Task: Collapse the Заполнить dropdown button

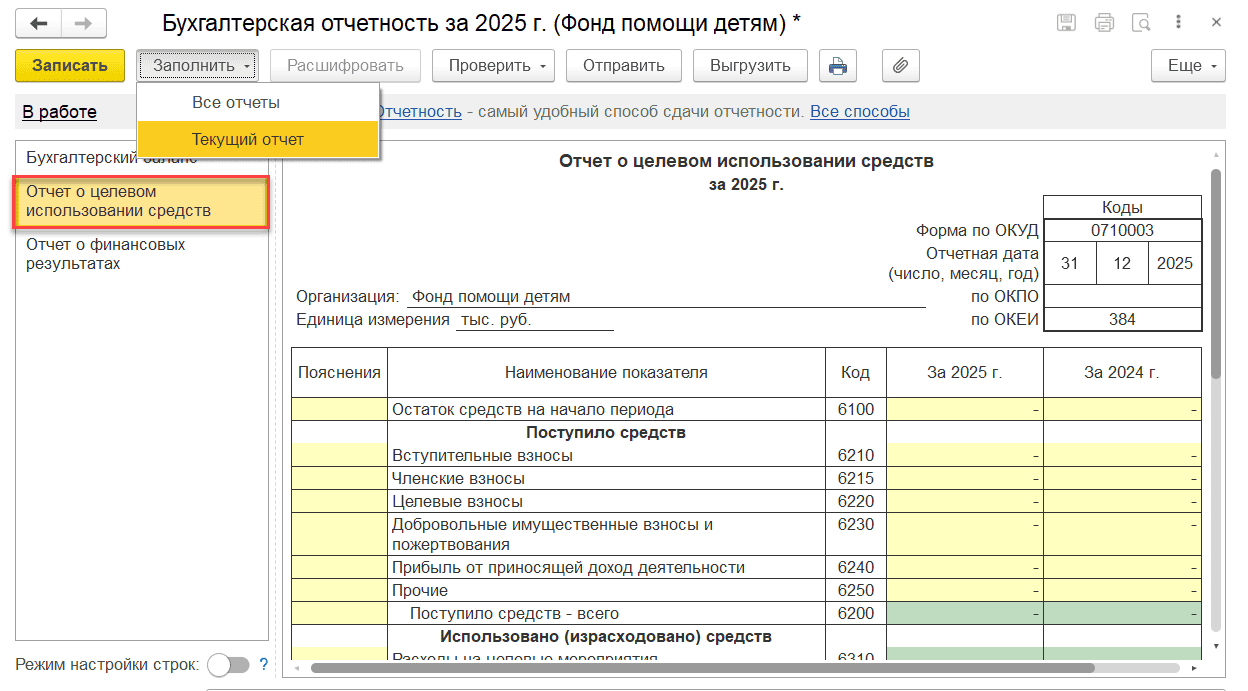Action: coord(198,66)
